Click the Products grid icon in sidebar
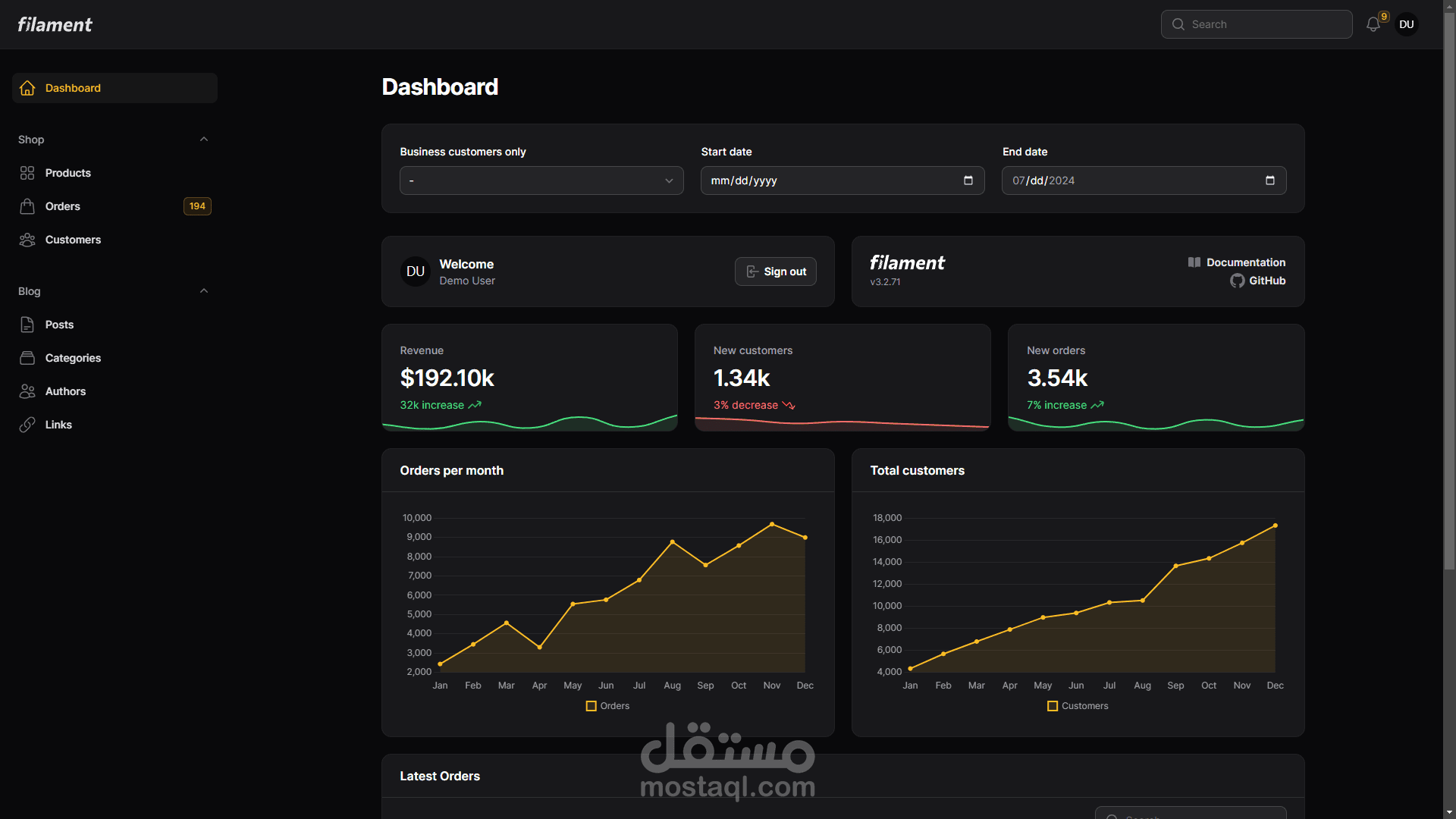Screen dimensions: 1456x819 27,173
